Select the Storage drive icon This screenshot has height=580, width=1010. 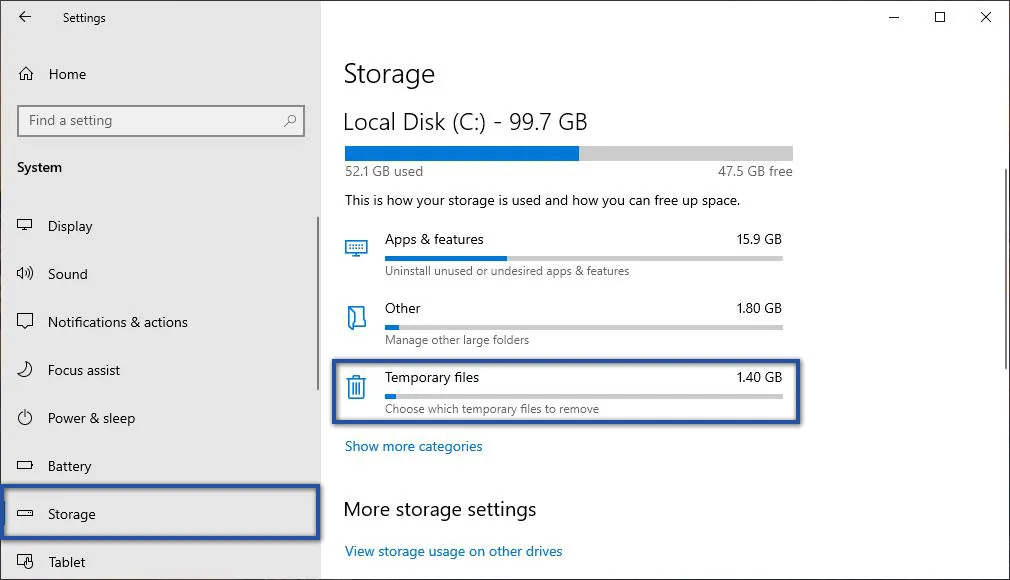pyautogui.click(x=24, y=514)
